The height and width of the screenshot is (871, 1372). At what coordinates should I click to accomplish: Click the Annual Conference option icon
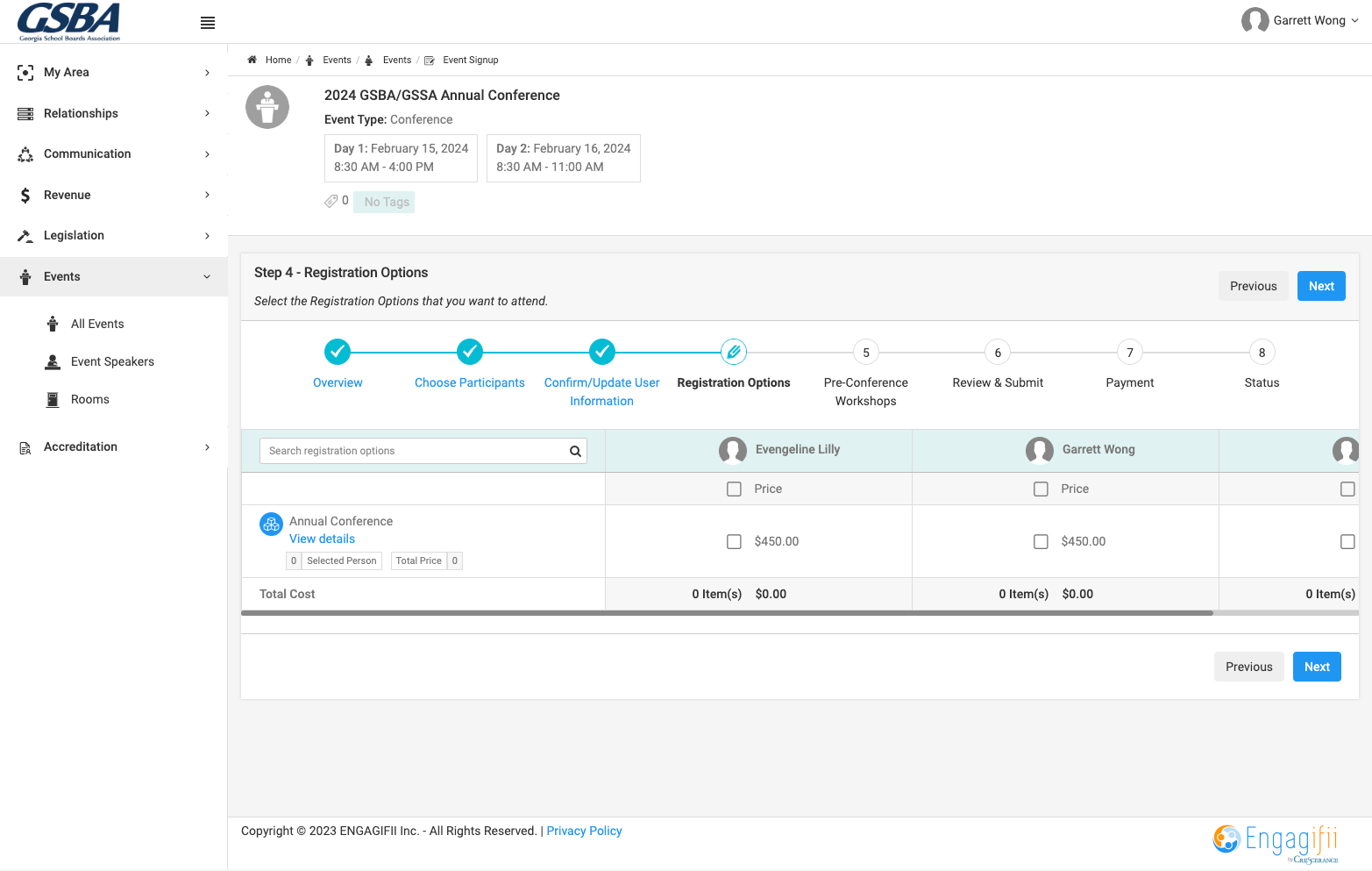271,524
